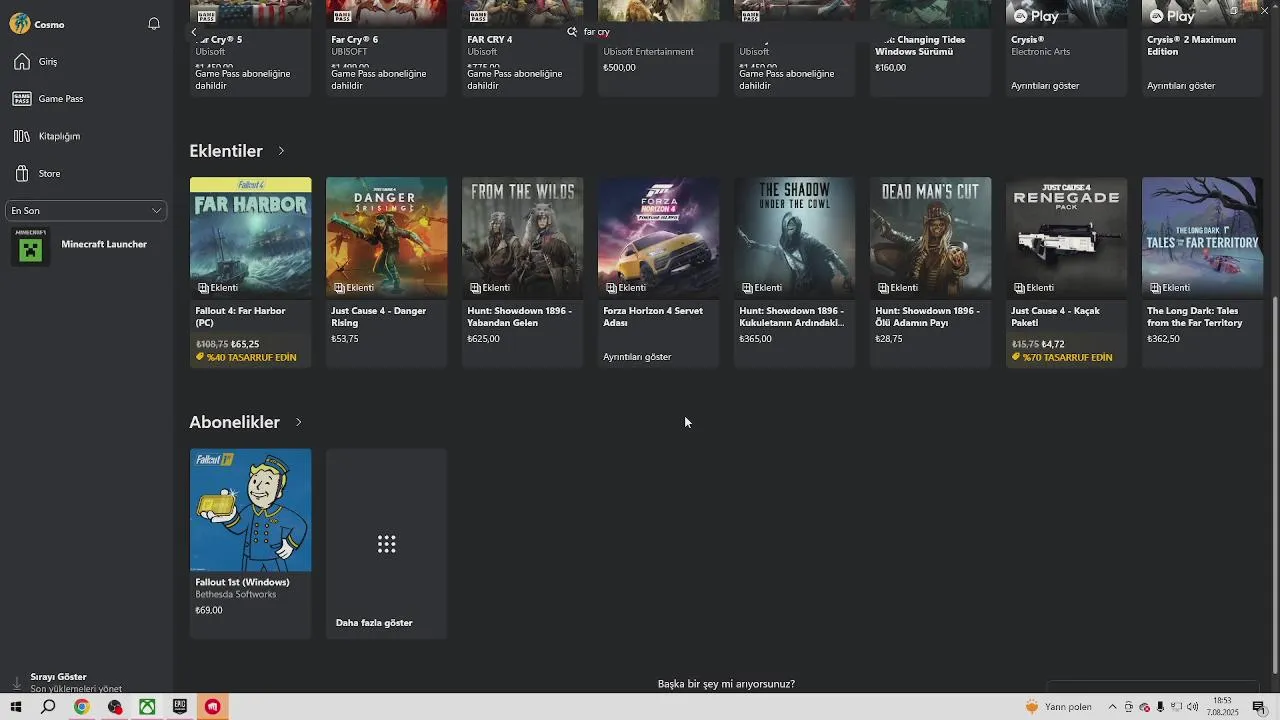This screenshot has height=720, width=1280.
Task: Click the Store shopping bag icon
Action: pos(22,174)
